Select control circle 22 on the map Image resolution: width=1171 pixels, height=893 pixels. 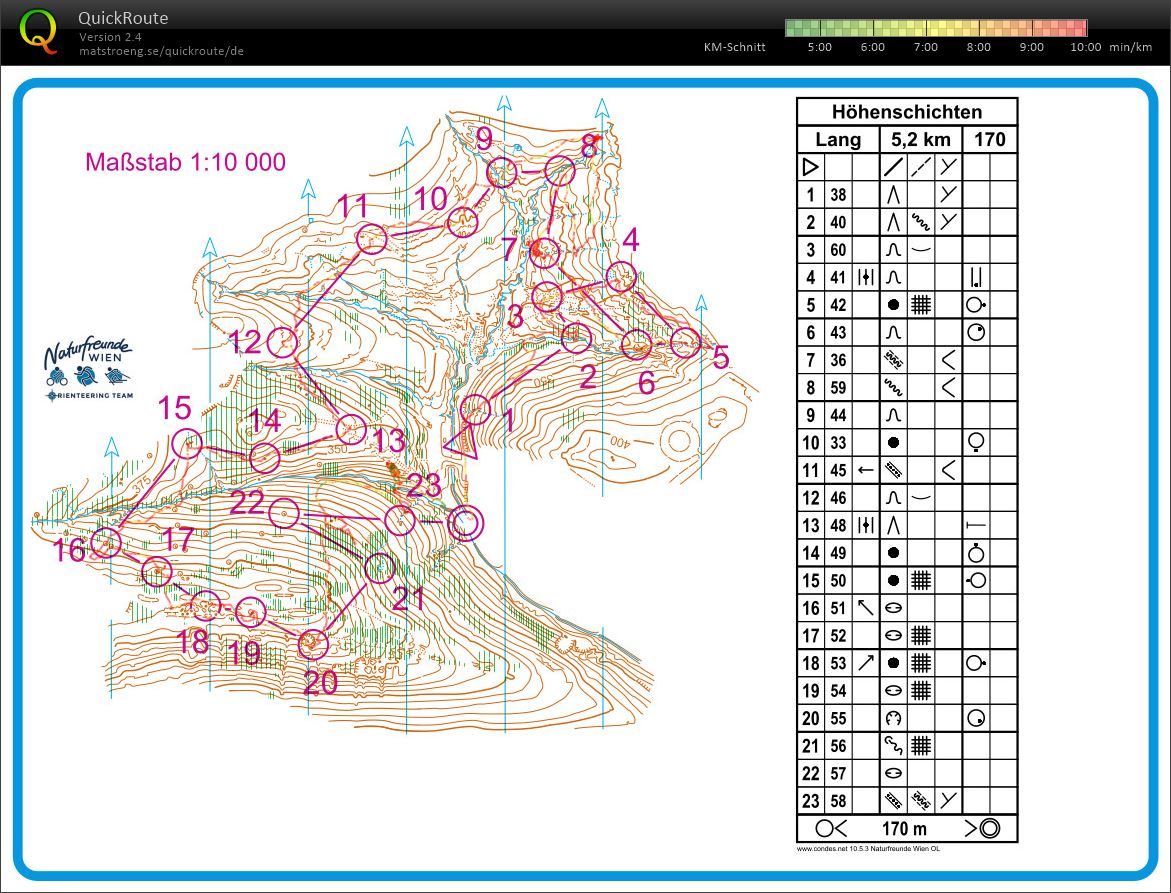click(284, 514)
